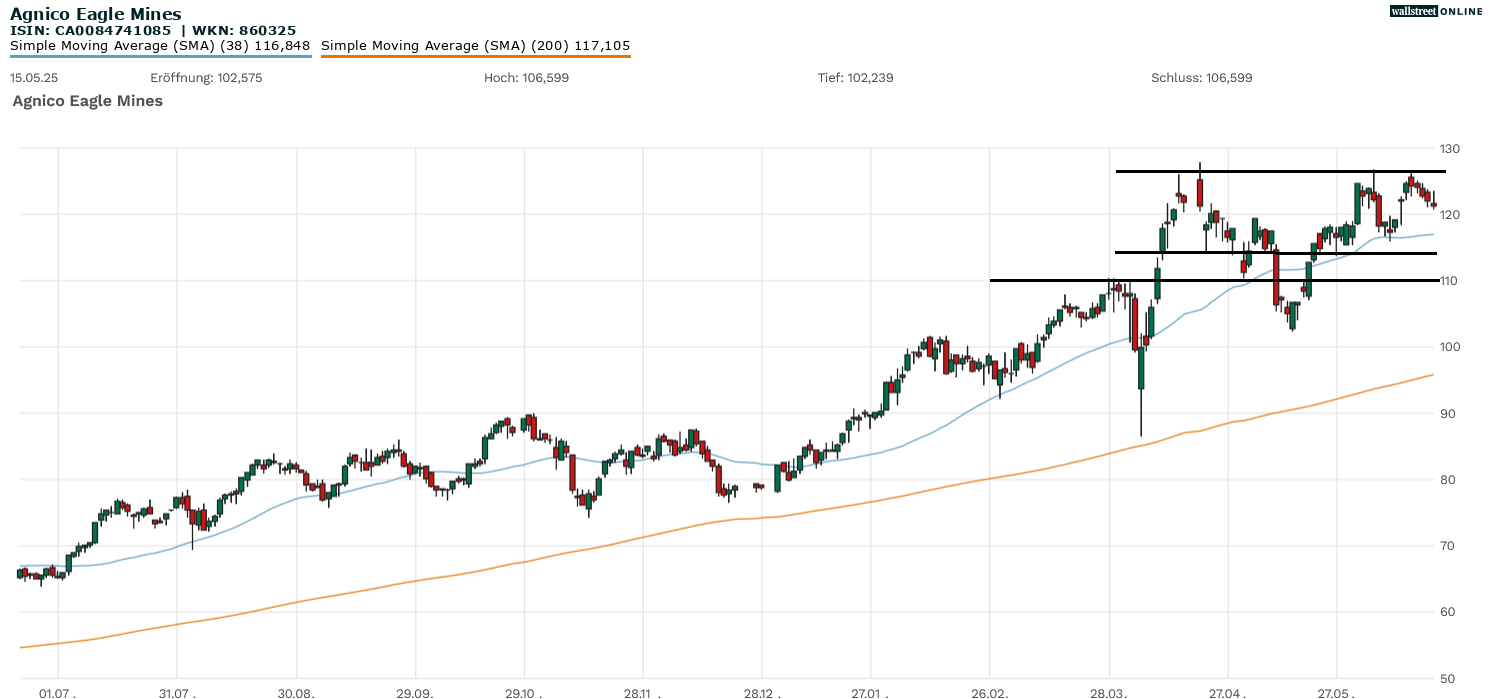Click the top black resistance line near 127

[1280, 171]
